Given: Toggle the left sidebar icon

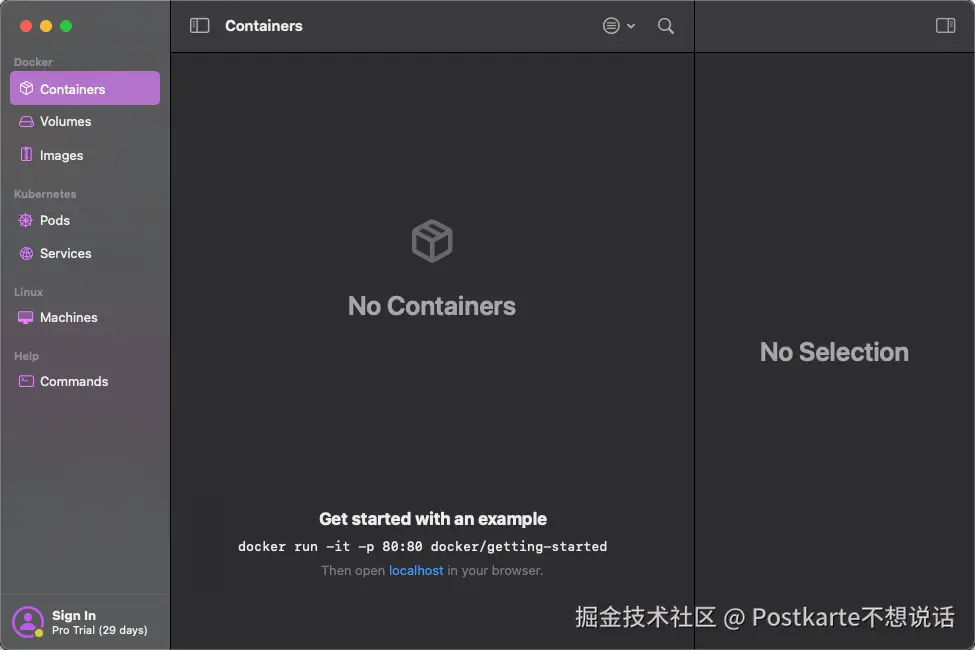Looking at the screenshot, I should tap(199, 26).
